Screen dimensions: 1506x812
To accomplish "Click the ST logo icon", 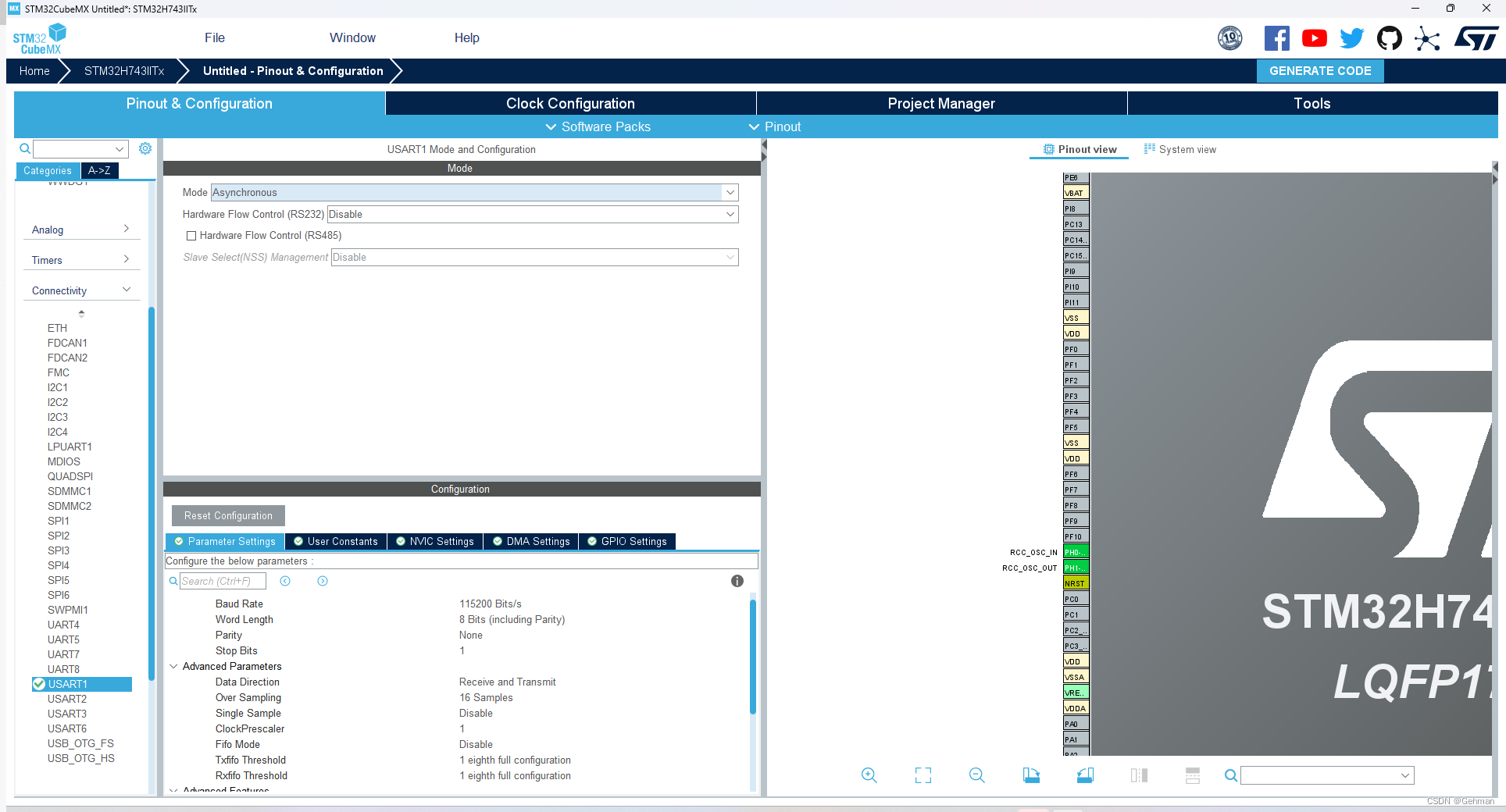I will pyautogui.click(x=1476, y=38).
